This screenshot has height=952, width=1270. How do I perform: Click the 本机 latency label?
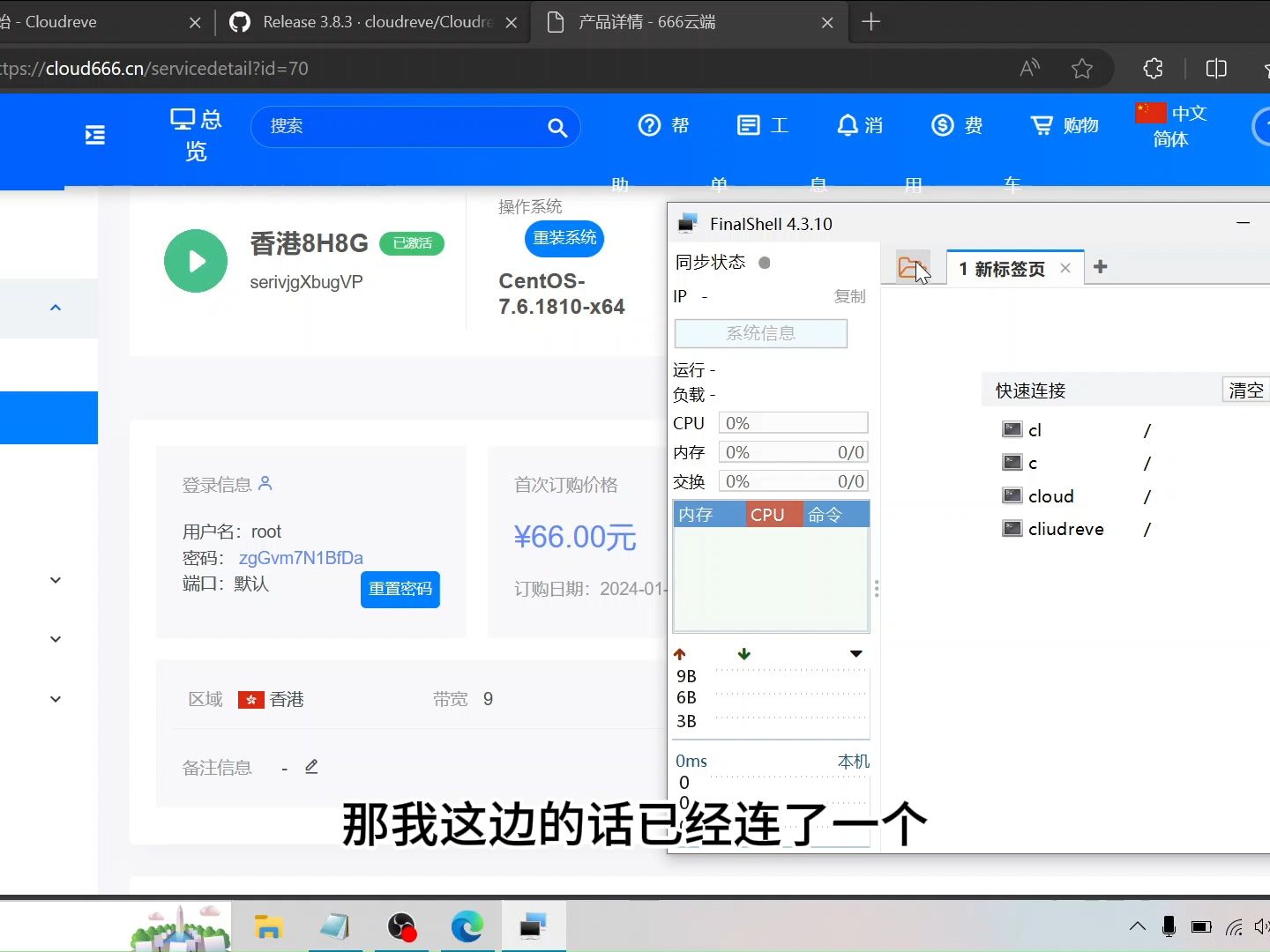(x=853, y=761)
